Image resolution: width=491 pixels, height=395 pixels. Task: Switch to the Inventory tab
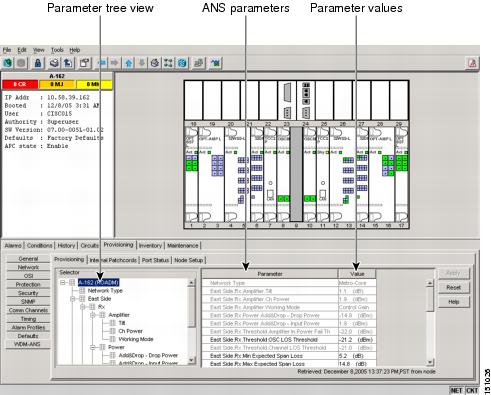(x=150, y=245)
